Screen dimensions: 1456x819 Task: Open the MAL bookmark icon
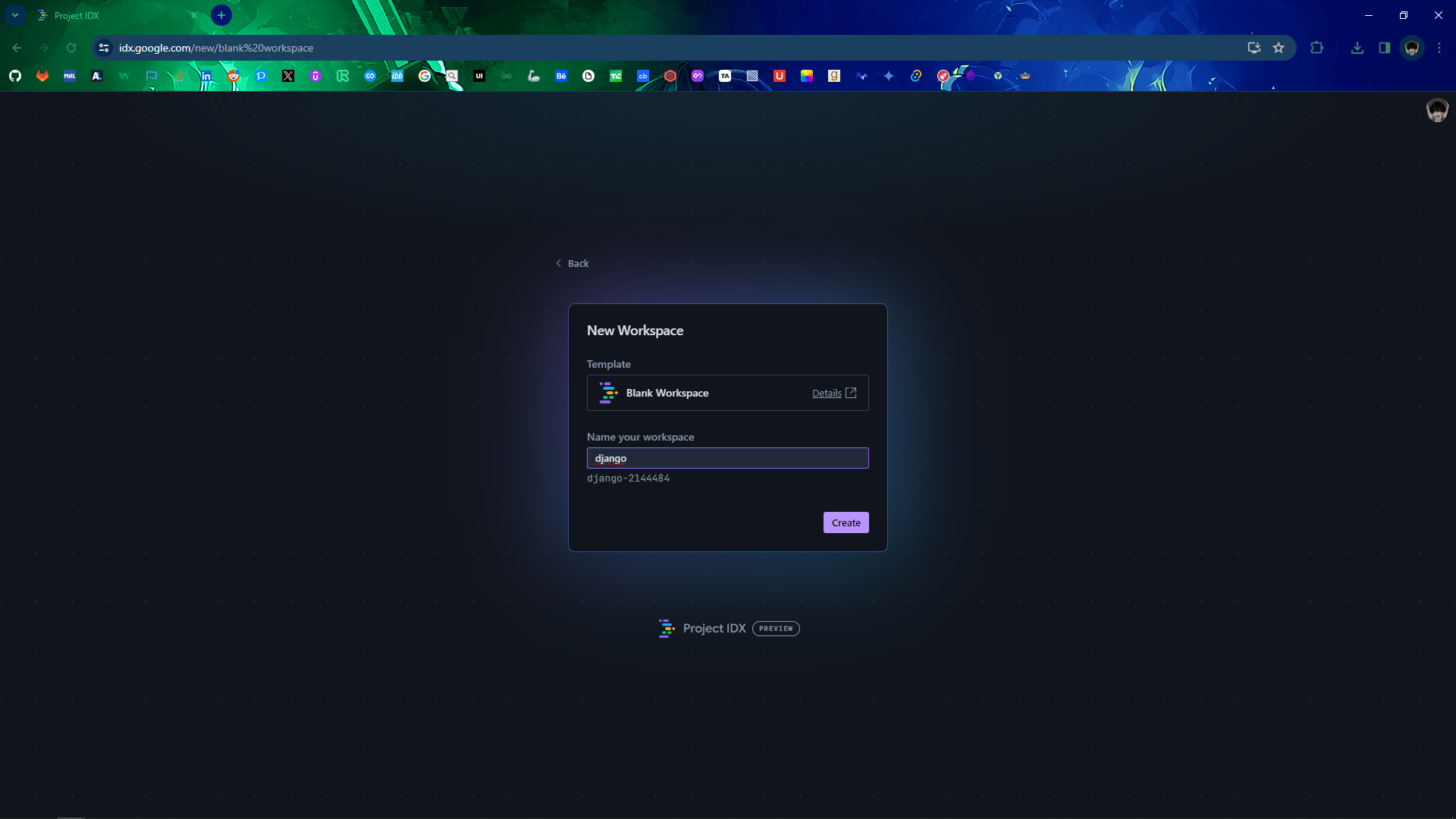tap(70, 76)
